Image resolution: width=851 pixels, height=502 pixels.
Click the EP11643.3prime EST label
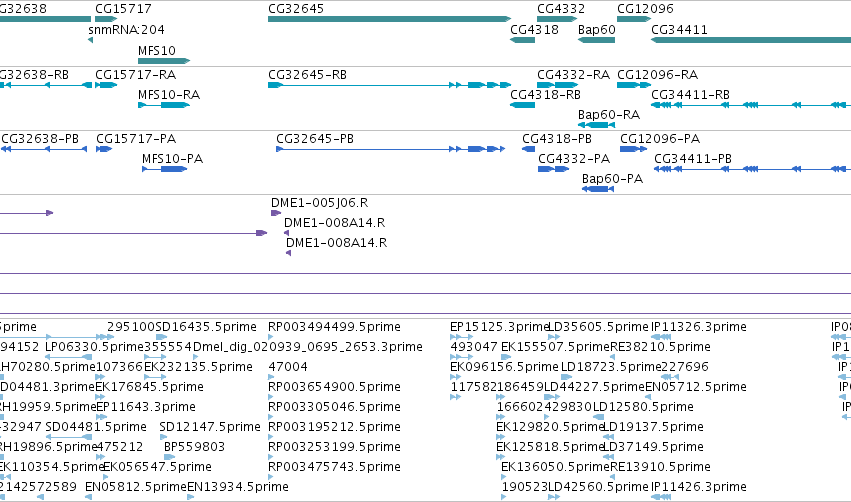point(145,407)
